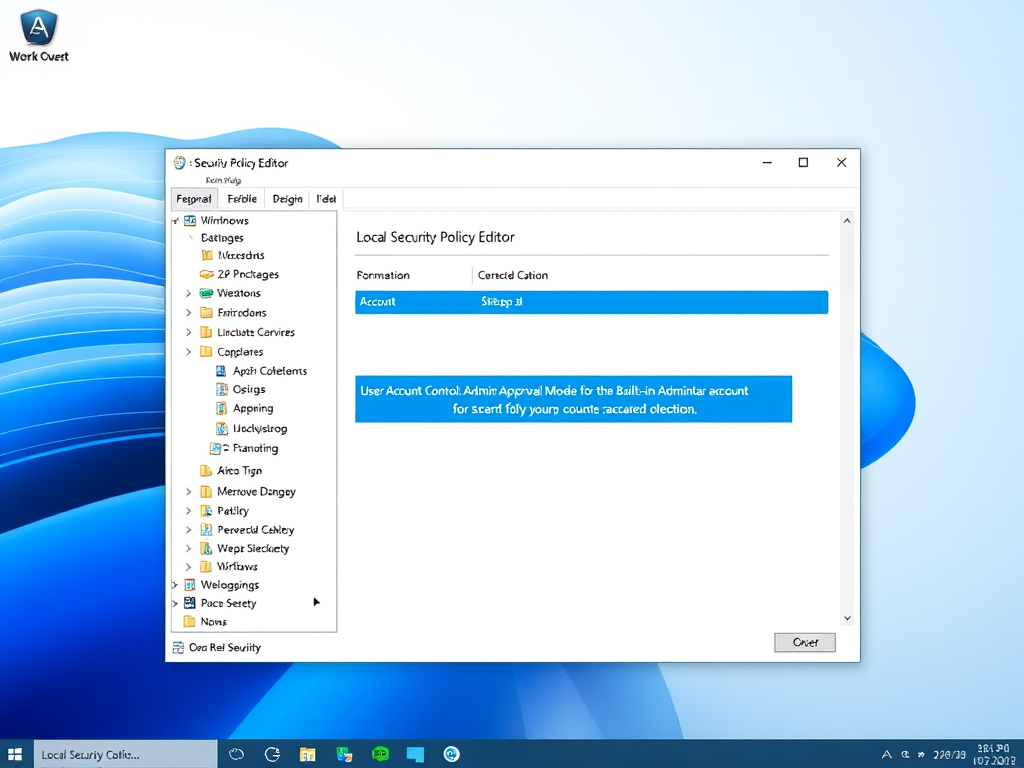Show hidden tray icons chevron
The image size is (1024, 768).
point(886,754)
